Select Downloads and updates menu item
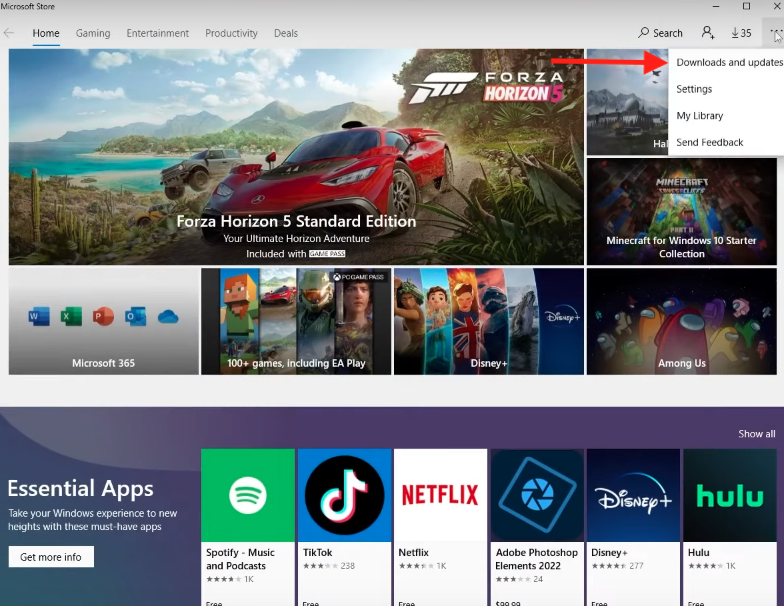Image resolution: width=784 pixels, height=606 pixels. [726, 62]
